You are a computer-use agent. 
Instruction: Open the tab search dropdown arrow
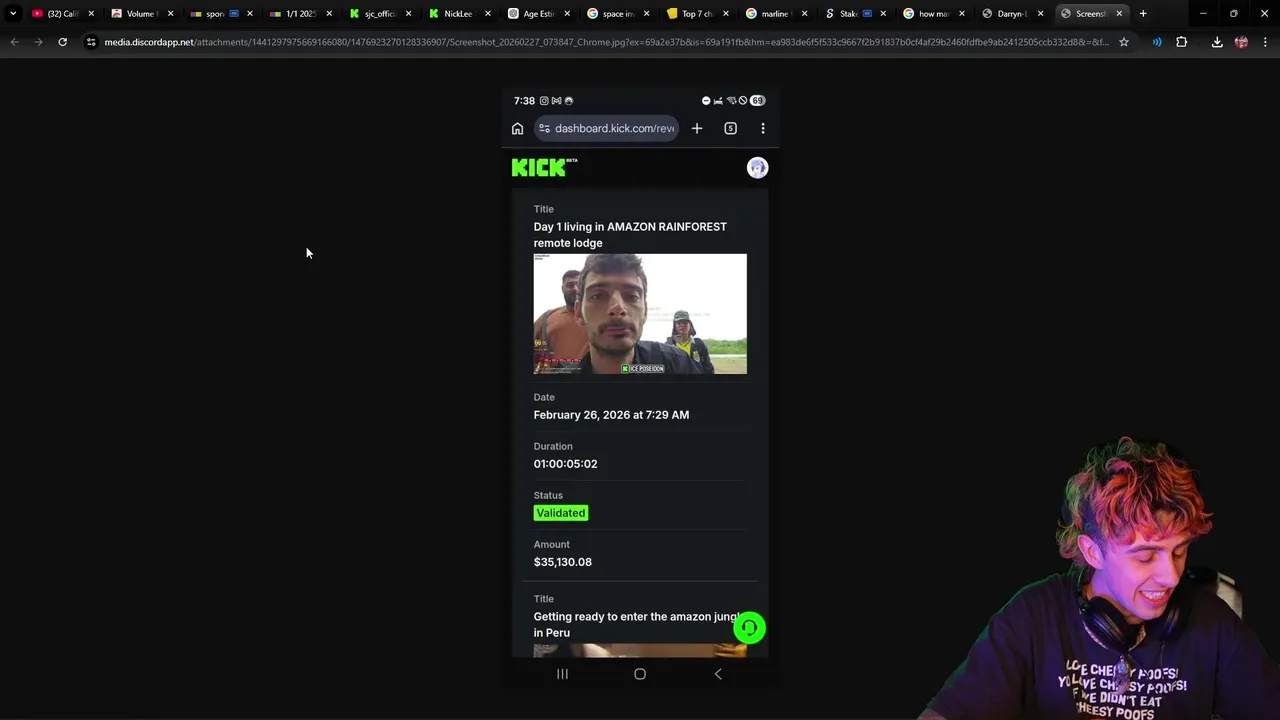[13, 14]
